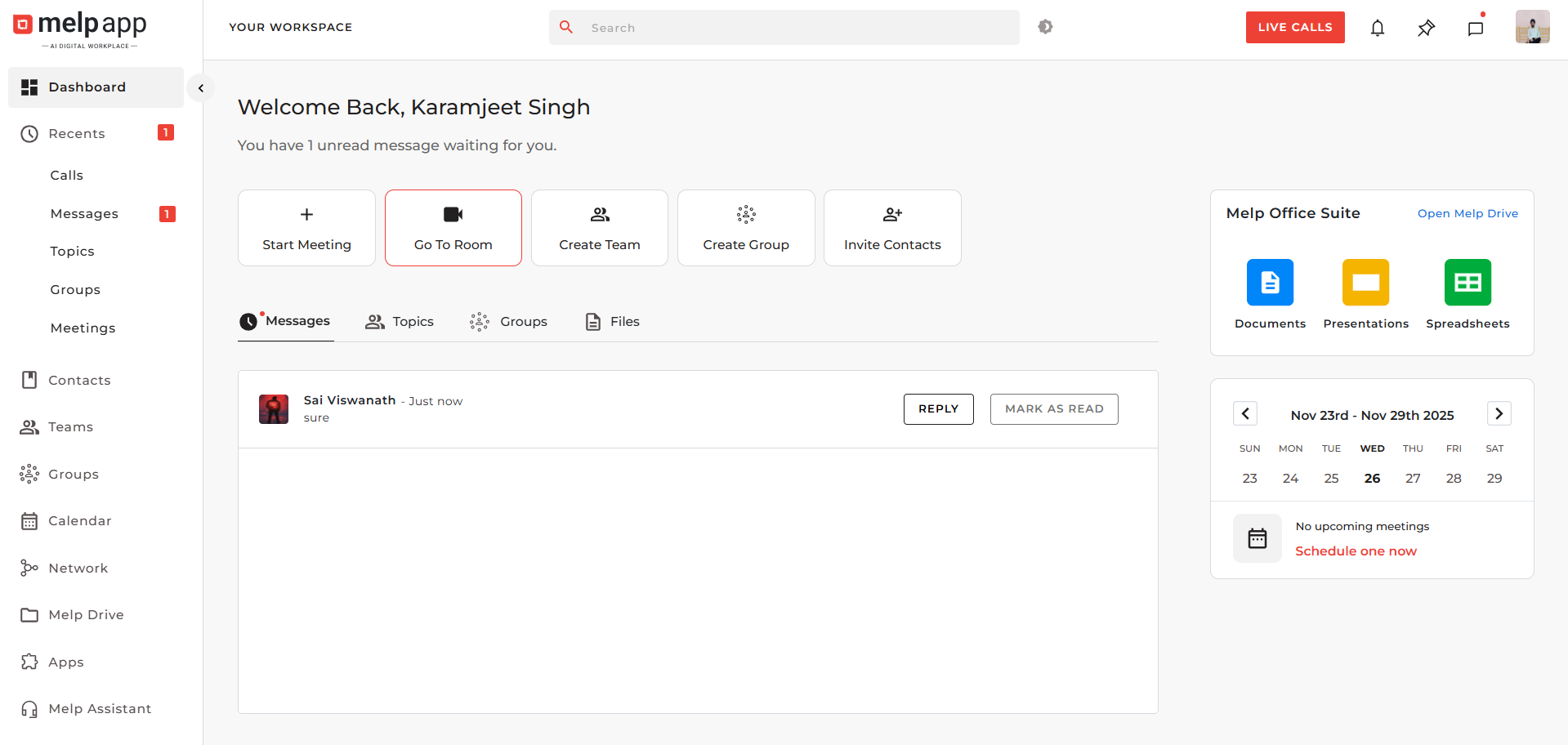Open Meetings in the sidebar
1568x745 pixels.
pos(83,328)
